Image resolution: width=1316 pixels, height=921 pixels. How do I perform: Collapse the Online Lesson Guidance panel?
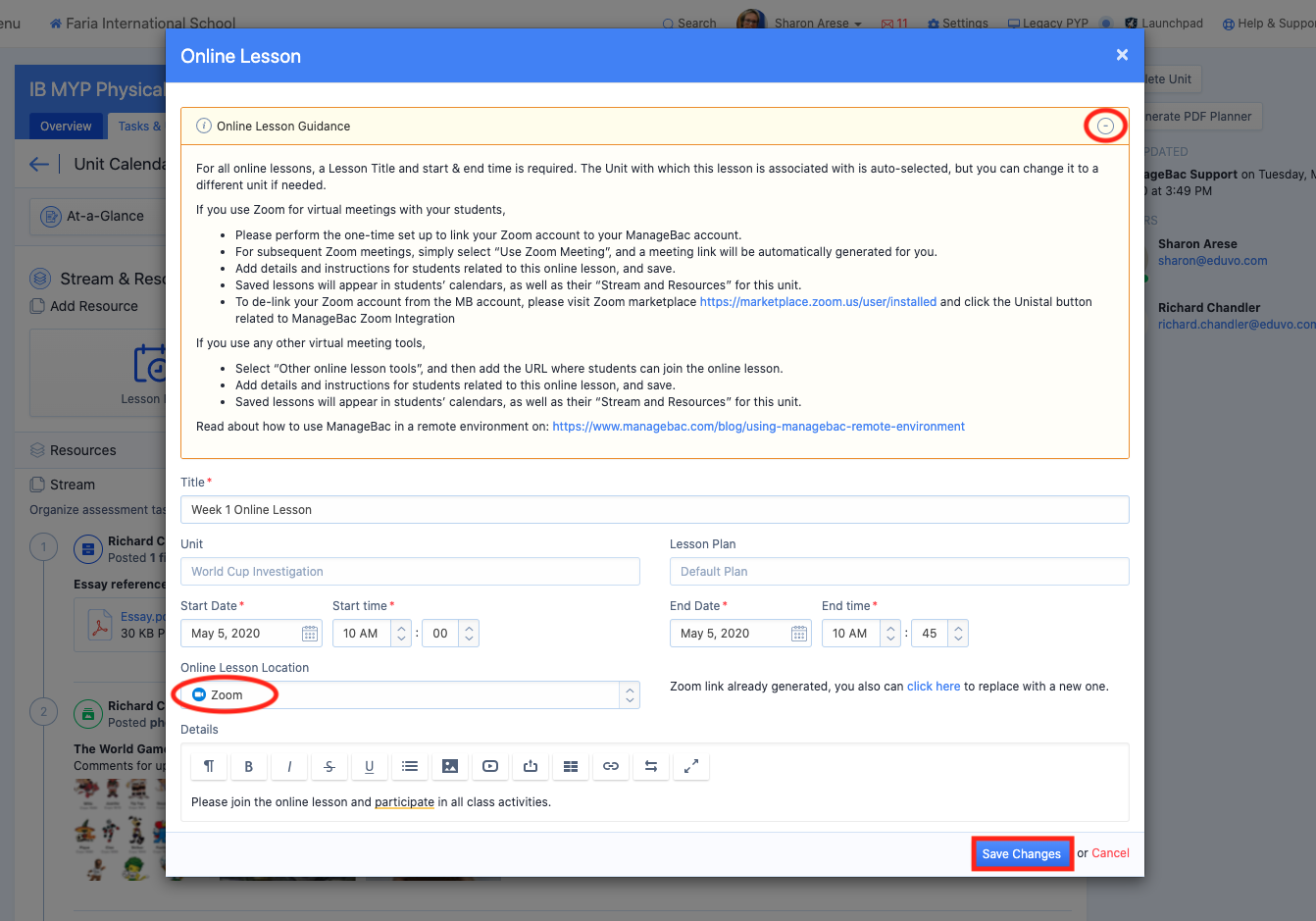1105,126
